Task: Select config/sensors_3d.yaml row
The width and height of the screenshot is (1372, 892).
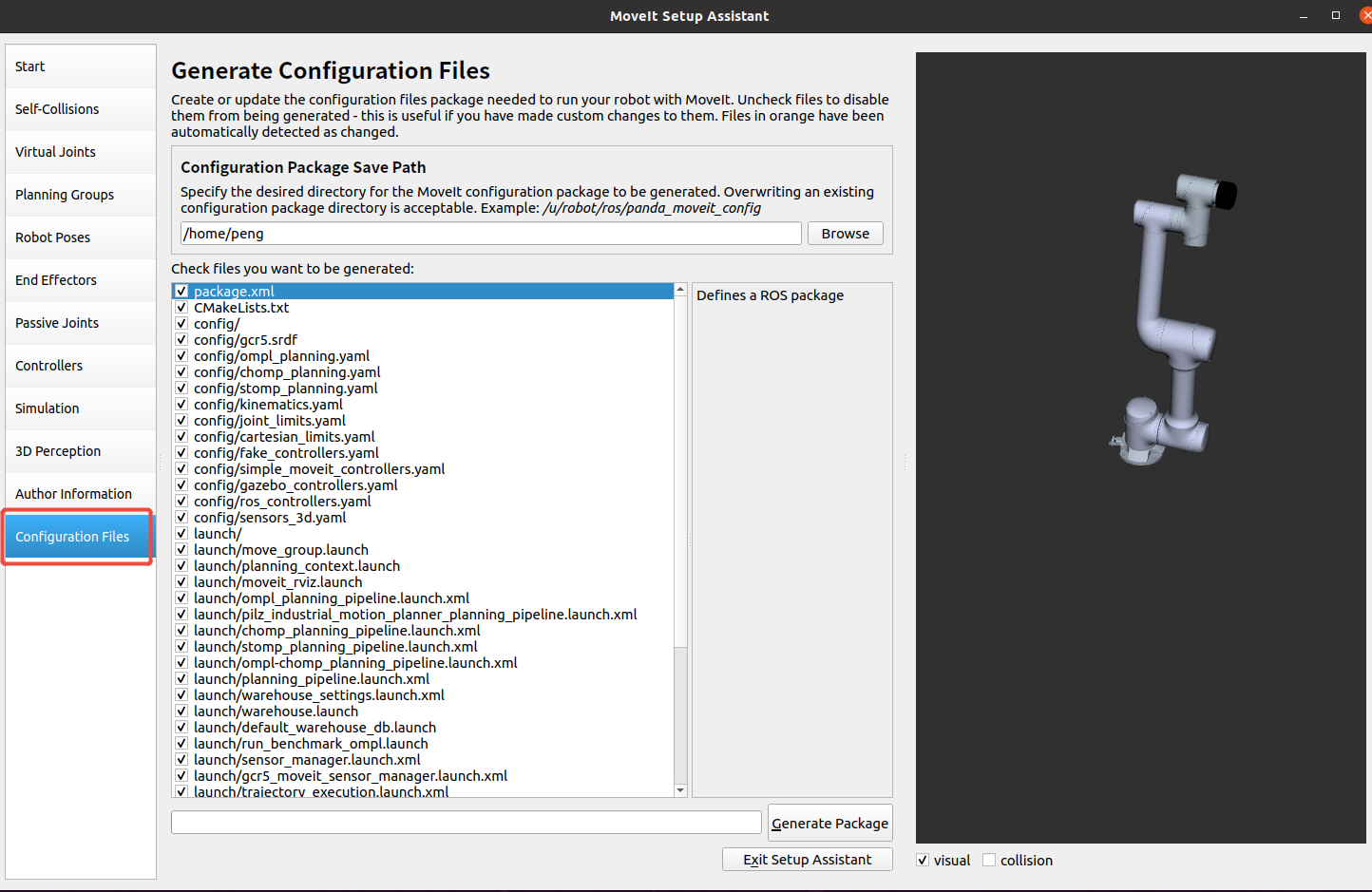Action: point(423,518)
